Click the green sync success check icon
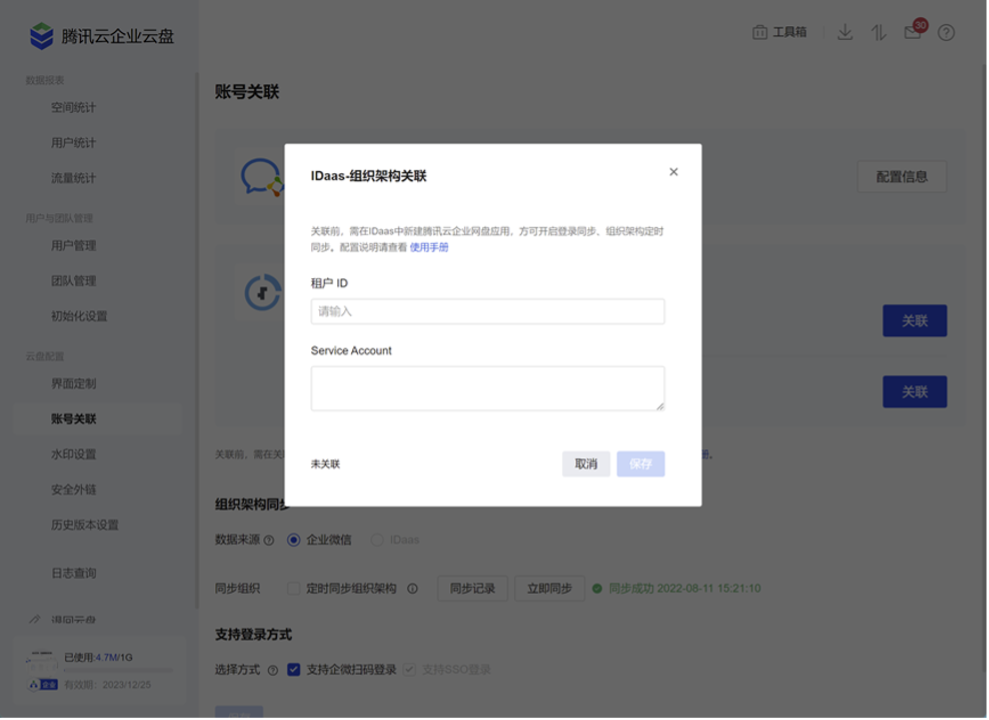The image size is (989, 720). (x=598, y=589)
